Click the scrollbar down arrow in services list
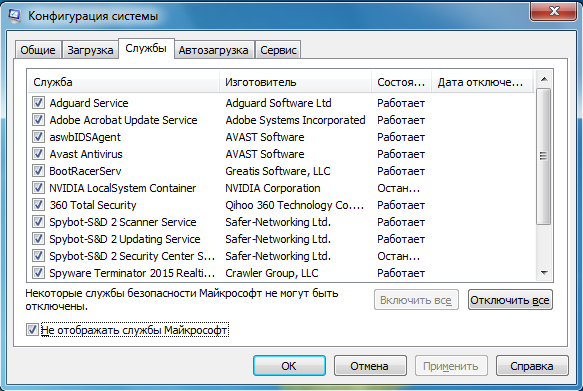The width and height of the screenshot is (583, 391). pos(544,273)
